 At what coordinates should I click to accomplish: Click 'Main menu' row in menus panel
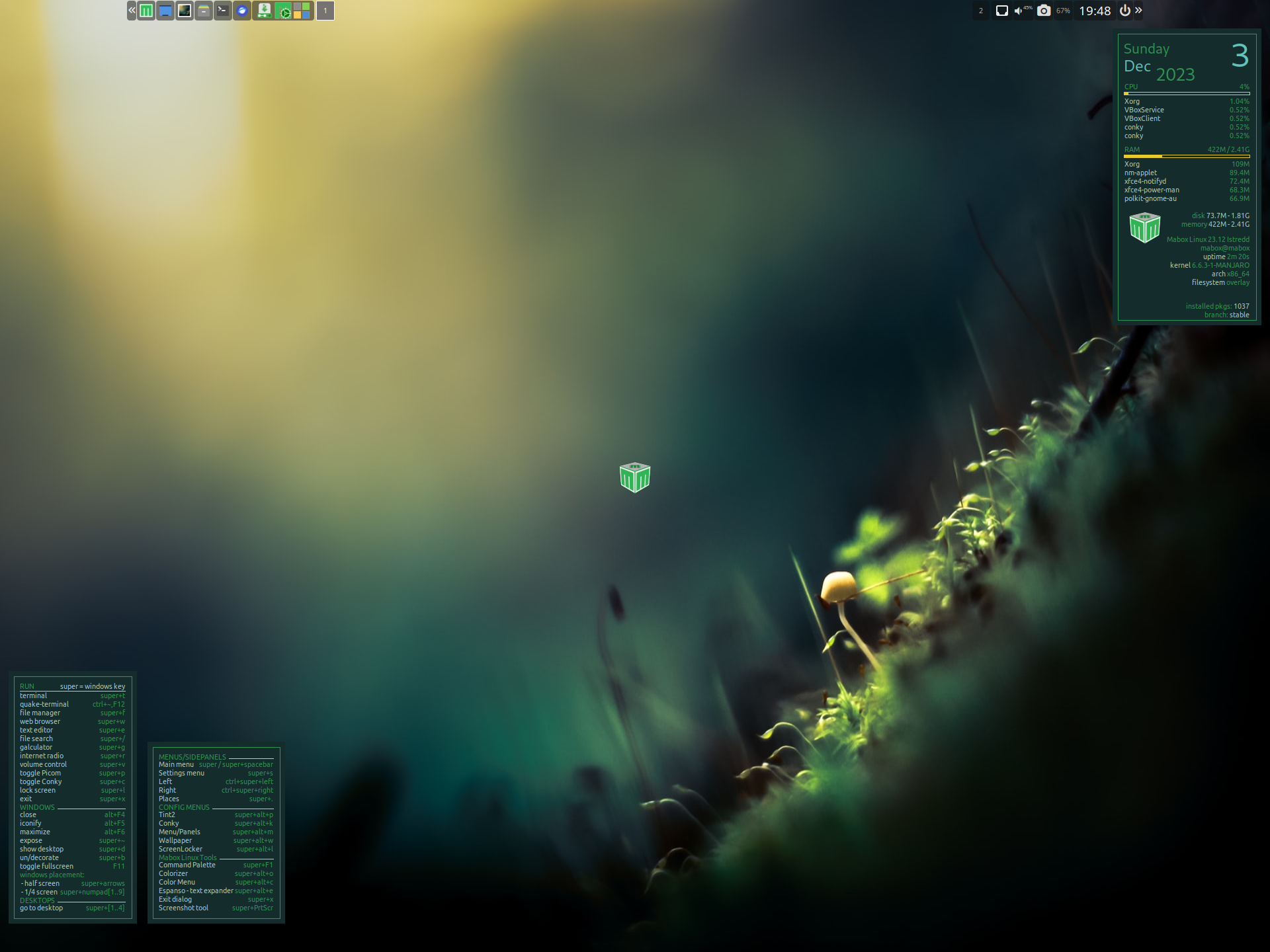coord(216,764)
